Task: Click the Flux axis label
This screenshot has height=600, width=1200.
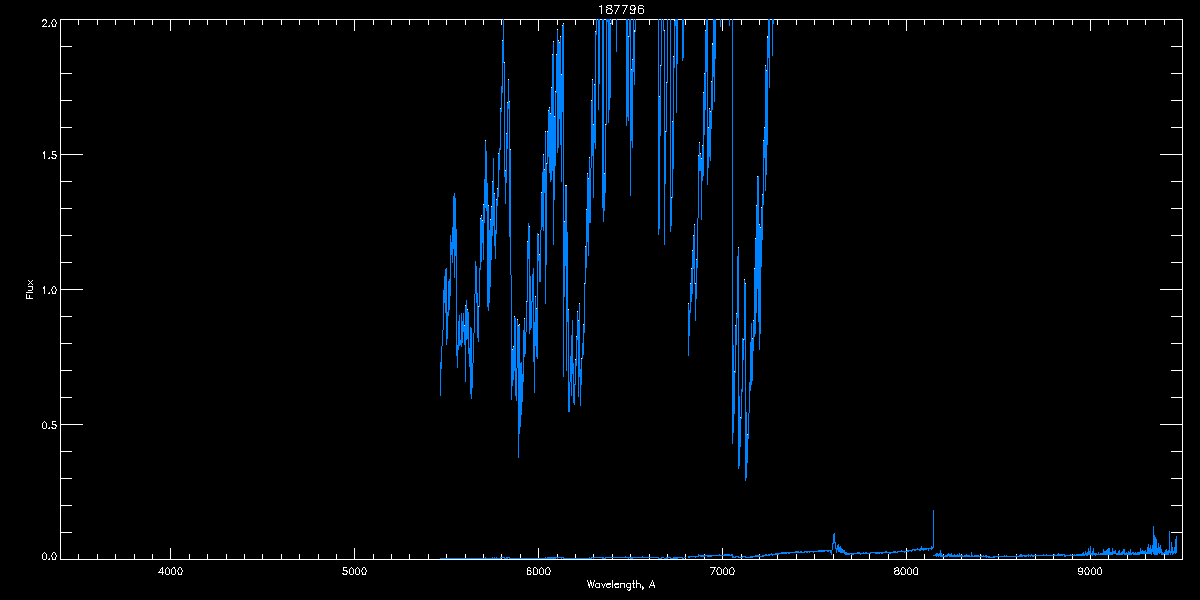Action: point(30,289)
